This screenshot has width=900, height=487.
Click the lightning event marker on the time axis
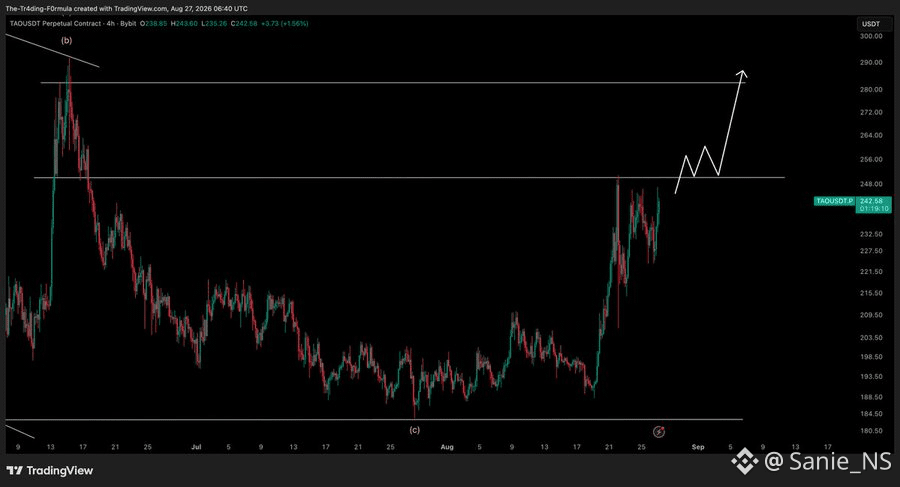click(659, 432)
